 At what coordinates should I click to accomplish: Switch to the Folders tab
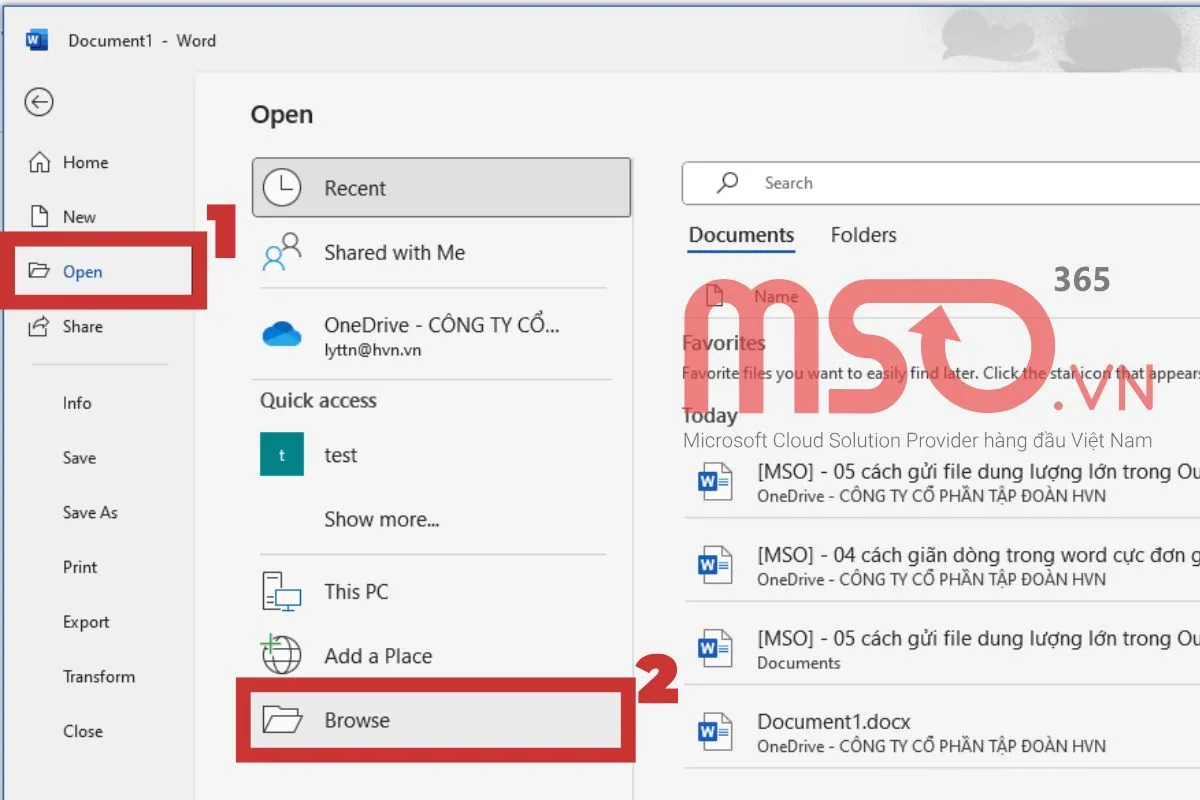863,235
